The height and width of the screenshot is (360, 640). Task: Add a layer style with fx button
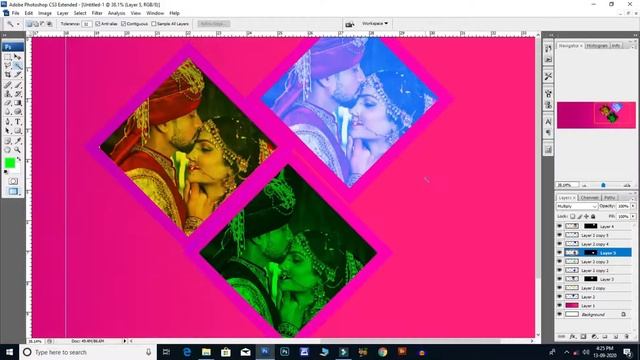pyautogui.click(x=572, y=337)
